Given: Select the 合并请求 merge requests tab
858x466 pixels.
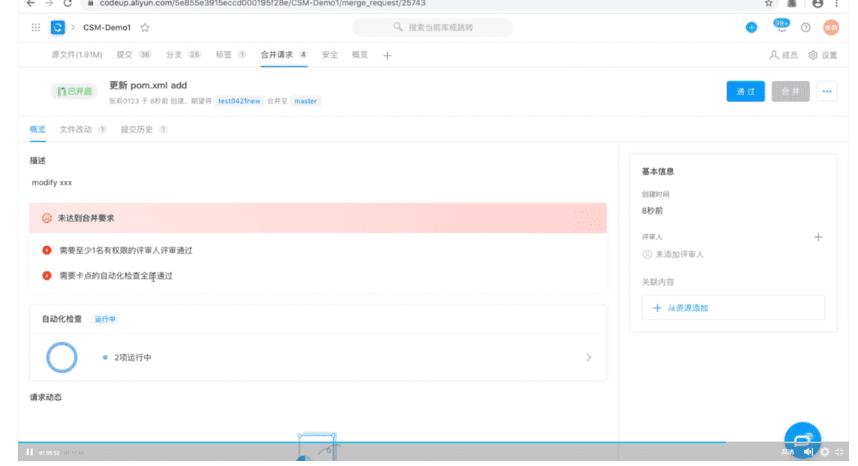Looking at the screenshot, I should pos(283,55).
